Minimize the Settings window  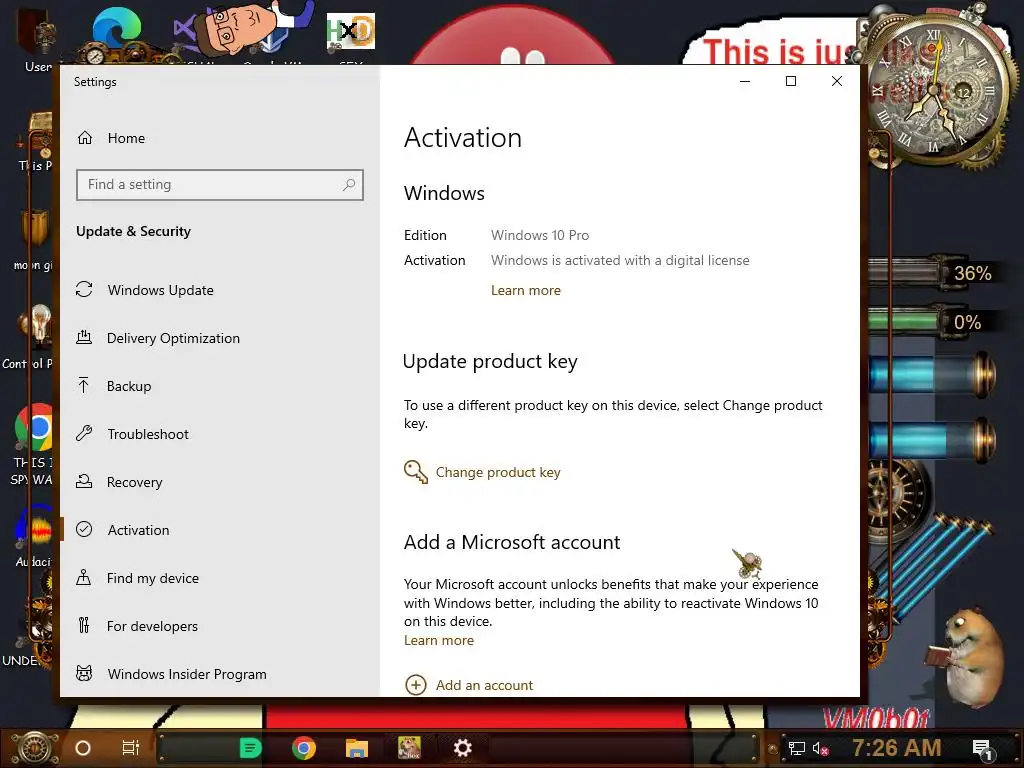(x=745, y=81)
